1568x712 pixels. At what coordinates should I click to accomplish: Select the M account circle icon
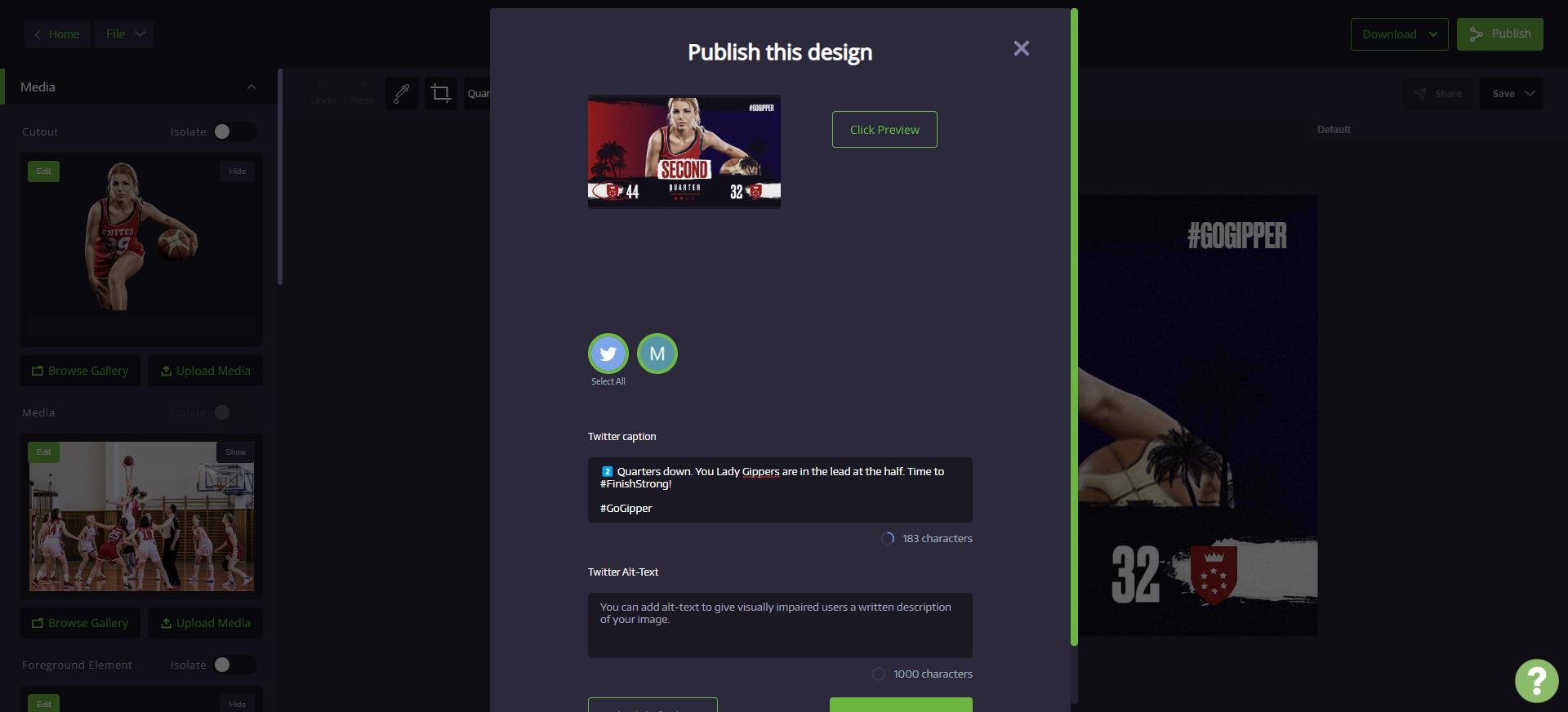tap(657, 354)
